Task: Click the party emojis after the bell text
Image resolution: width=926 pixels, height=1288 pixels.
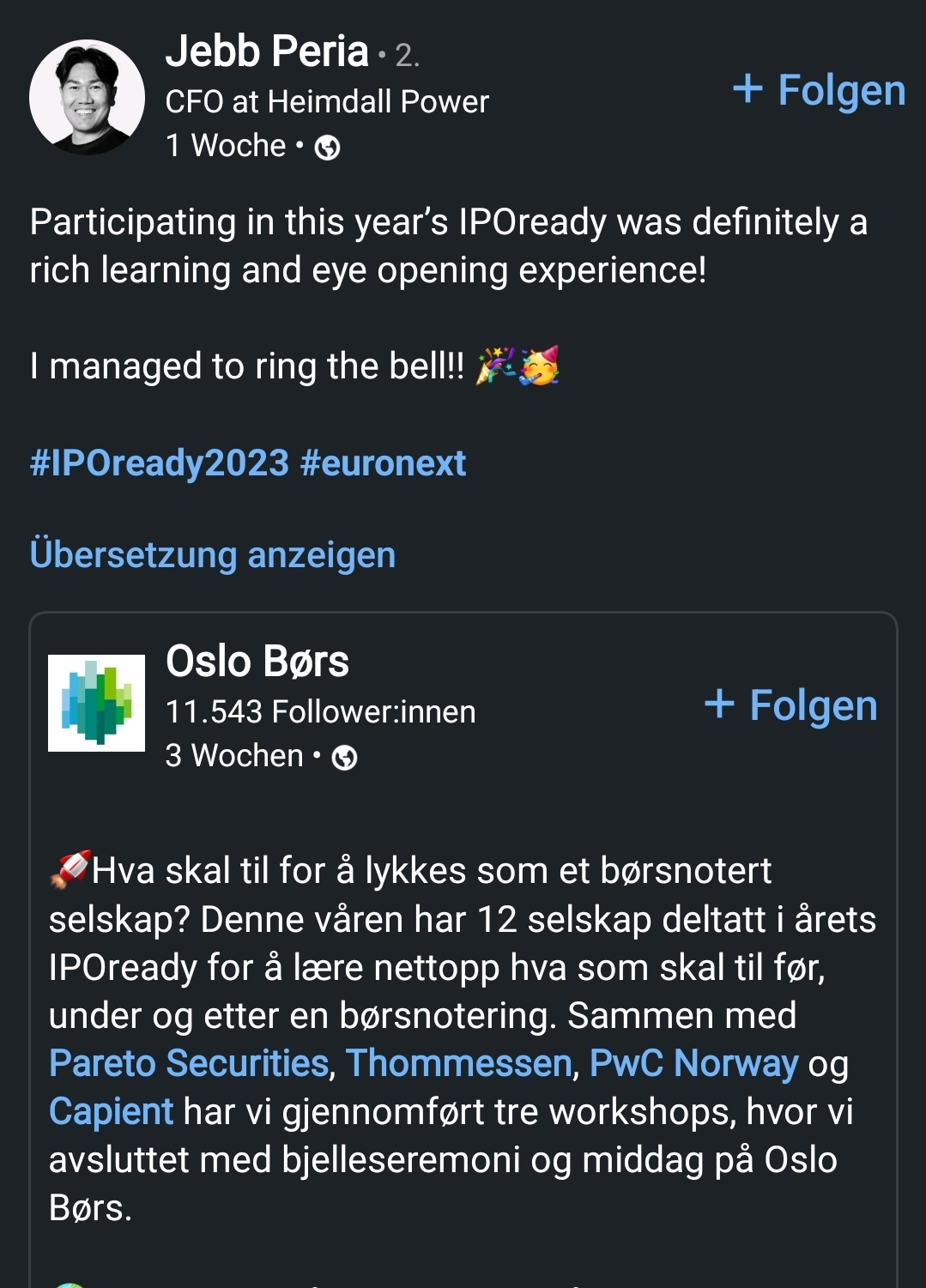Action: pos(518,366)
